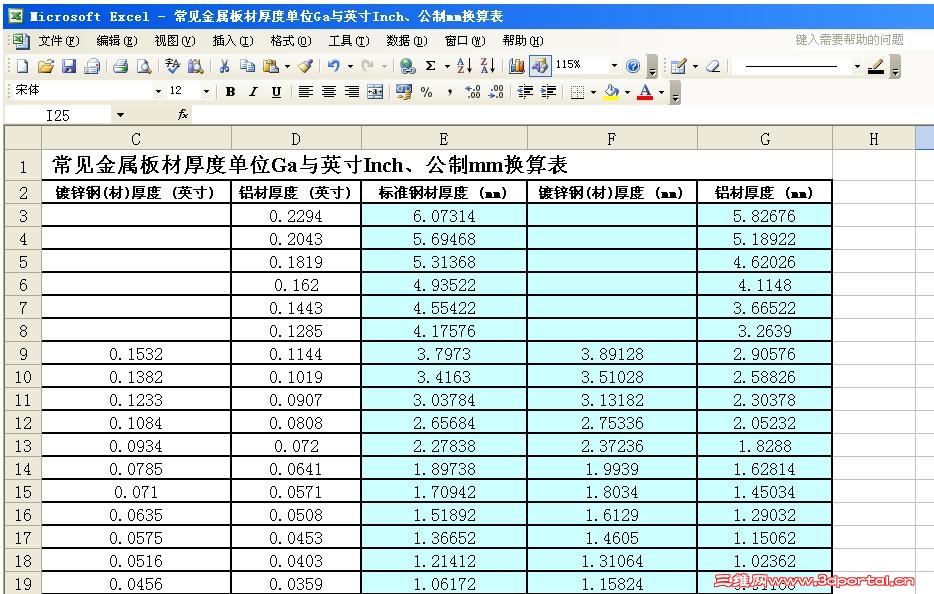This screenshot has height=594, width=934.
Task: Increase the indent
Action: point(548,92)
